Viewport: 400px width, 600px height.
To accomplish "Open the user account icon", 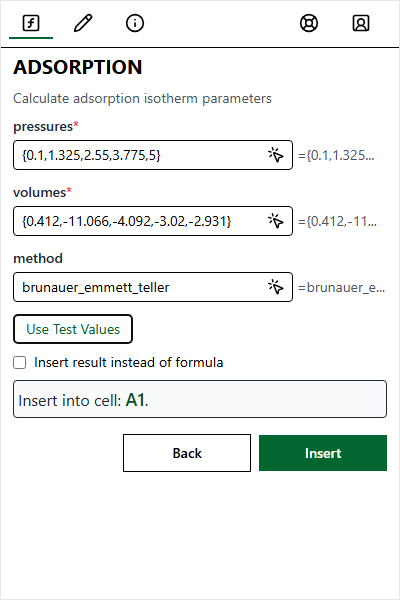I will (361, 23).
